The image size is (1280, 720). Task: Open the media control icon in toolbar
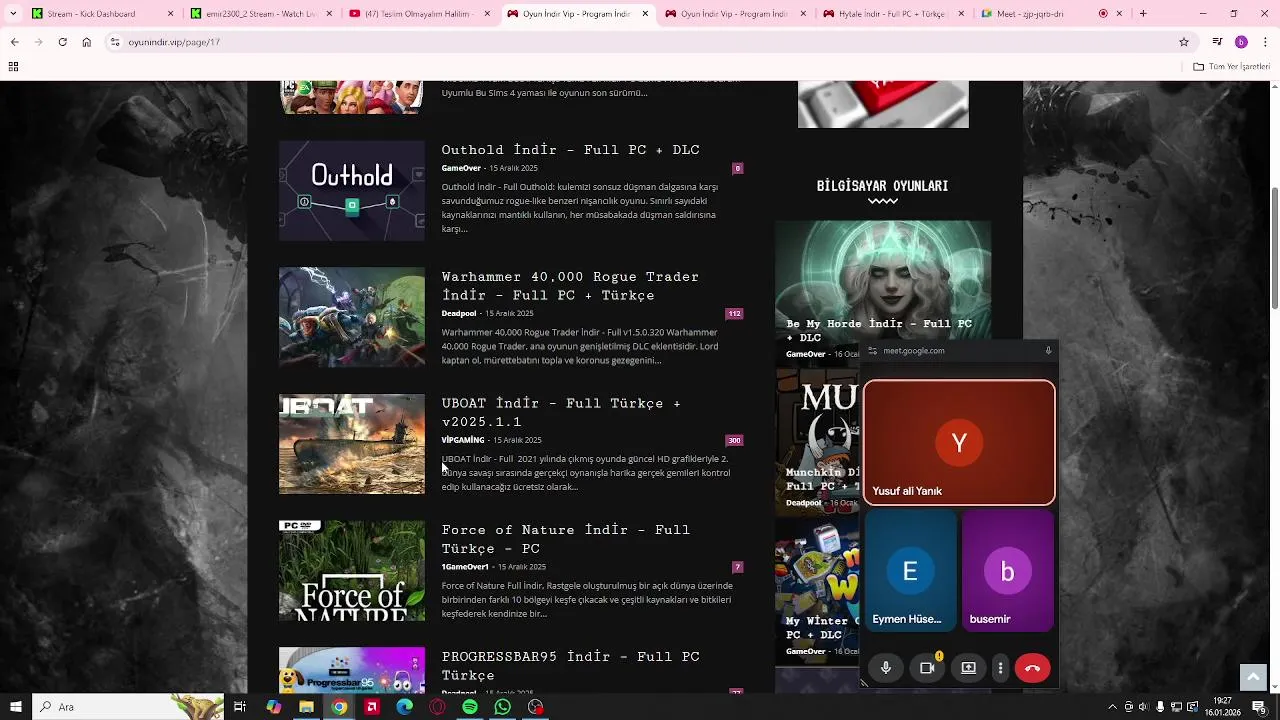click(1217, 42)
